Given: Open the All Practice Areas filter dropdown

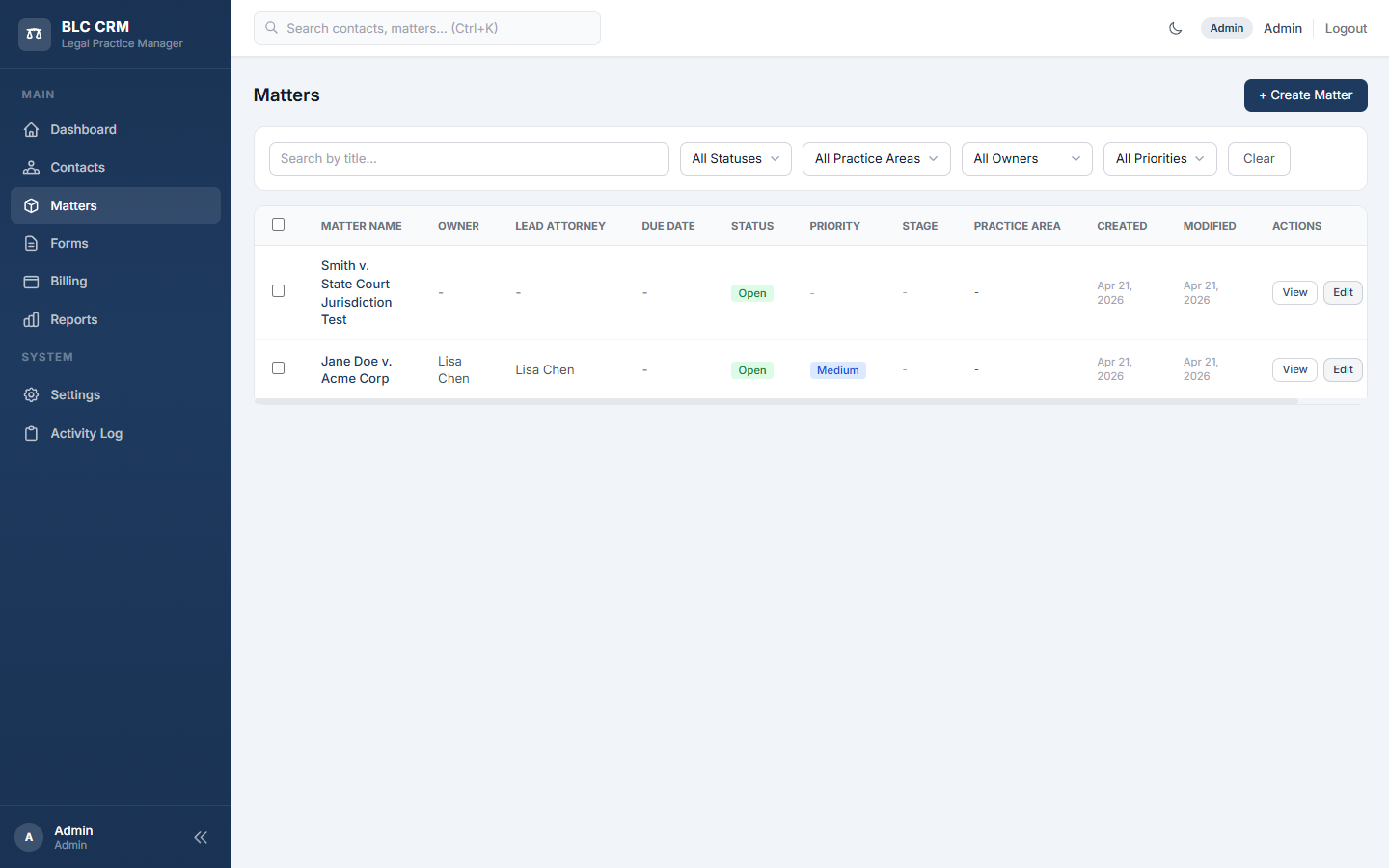Looking at the screenshot, I should click(877, 158).
